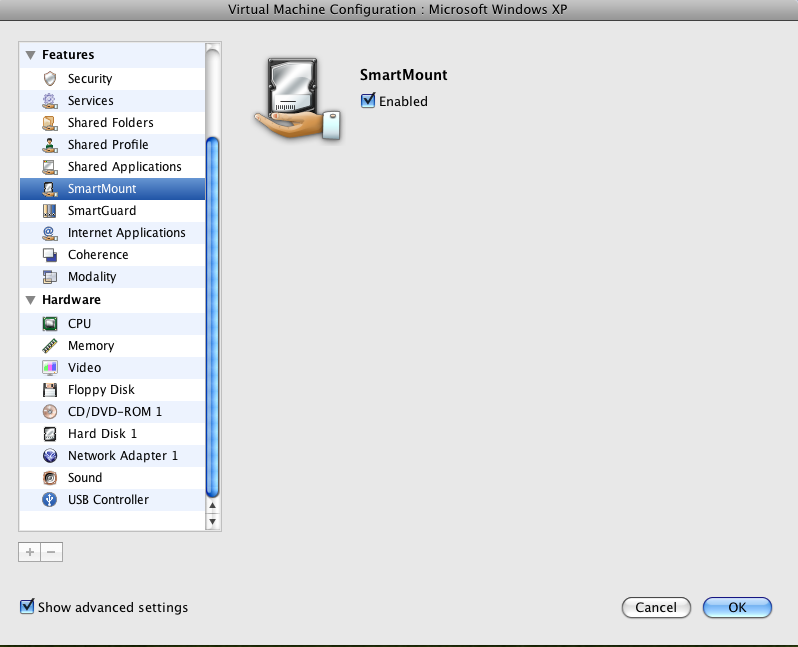Select Hard Disk 1 row
798x647 pixels.
pos(112,434)
